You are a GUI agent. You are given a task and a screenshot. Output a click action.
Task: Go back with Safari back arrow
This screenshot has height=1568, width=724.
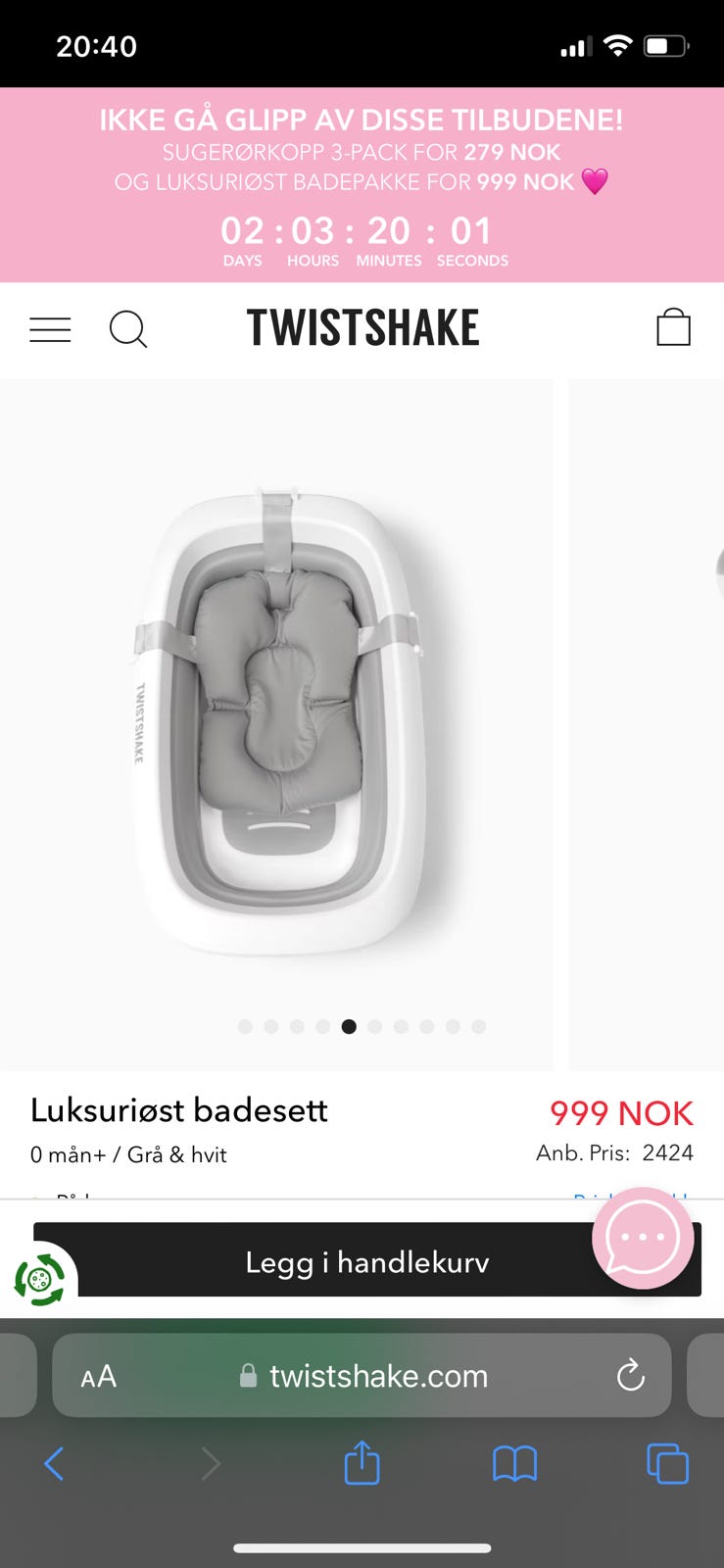(54, 1464)
